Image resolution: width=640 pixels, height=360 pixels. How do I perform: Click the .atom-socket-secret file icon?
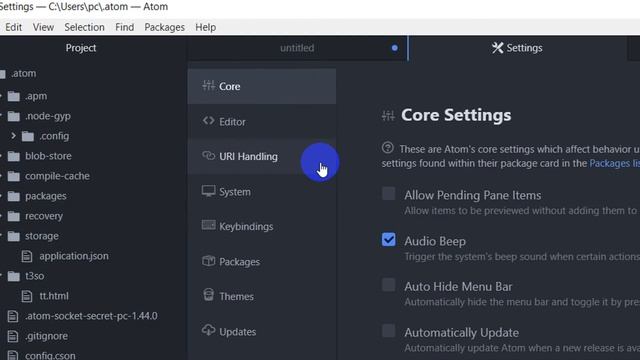[13, 316]
